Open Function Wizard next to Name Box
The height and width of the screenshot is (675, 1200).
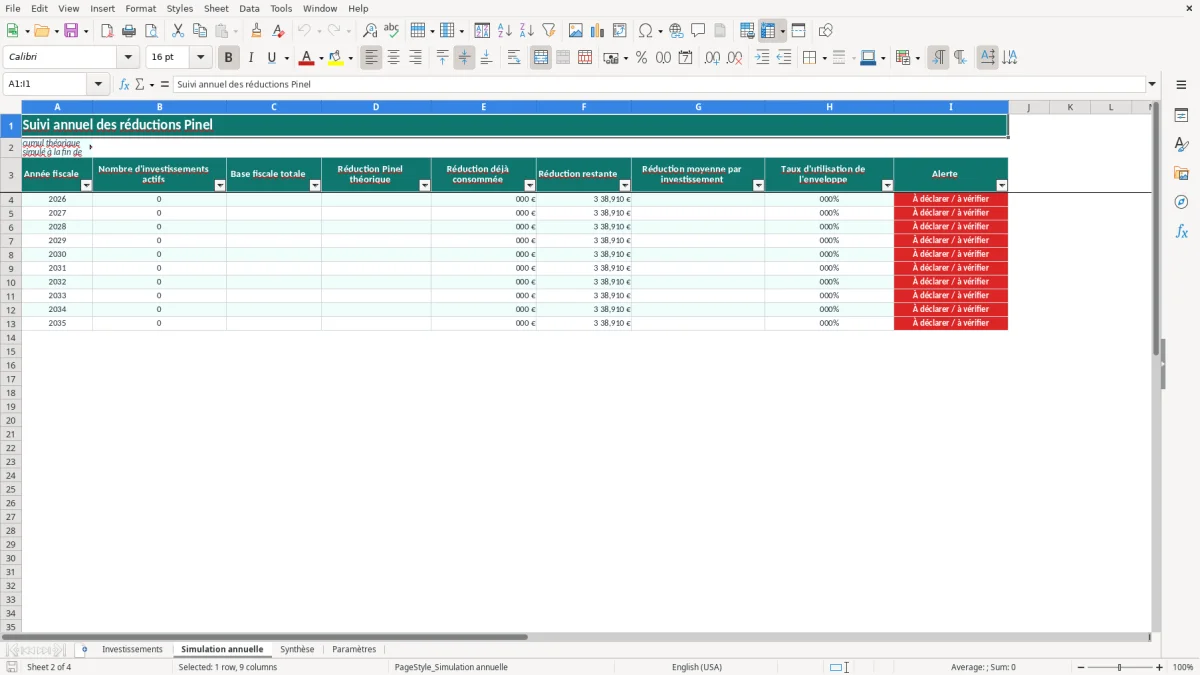coord(124,85)
